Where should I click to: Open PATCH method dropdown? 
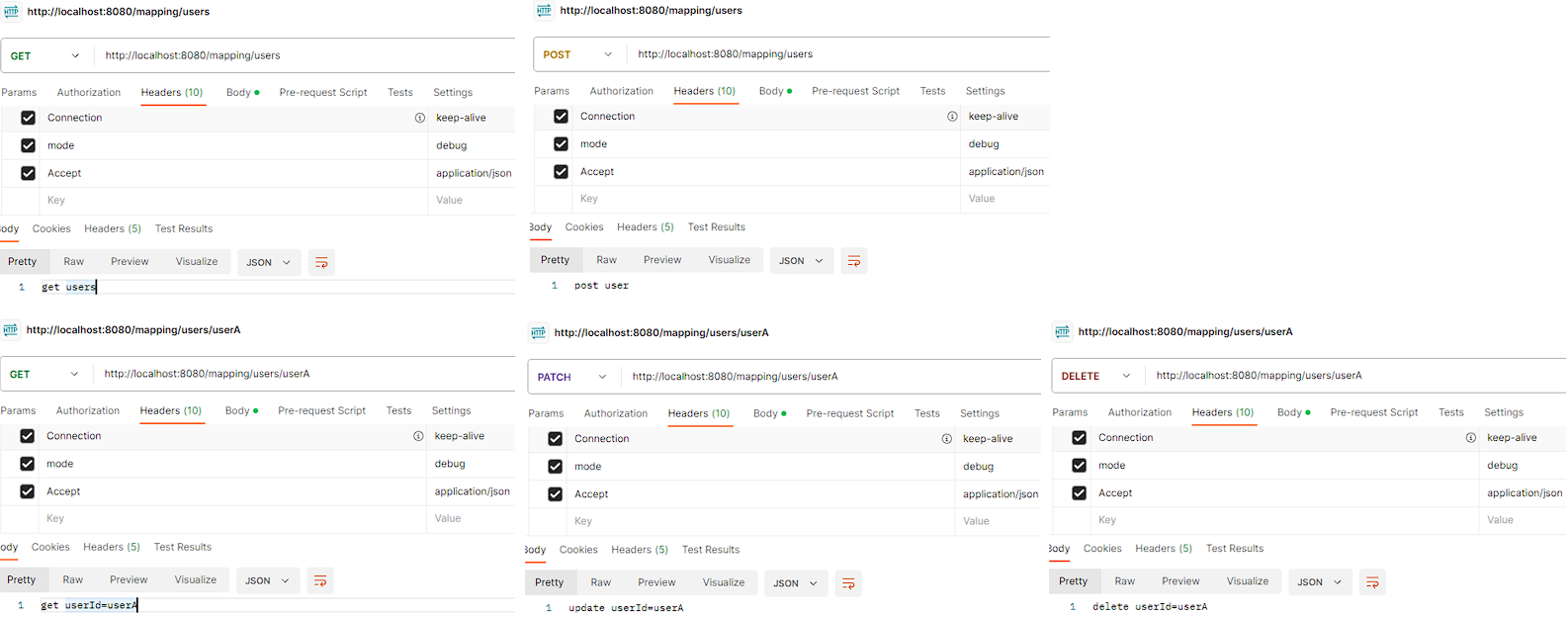(572, 378)
